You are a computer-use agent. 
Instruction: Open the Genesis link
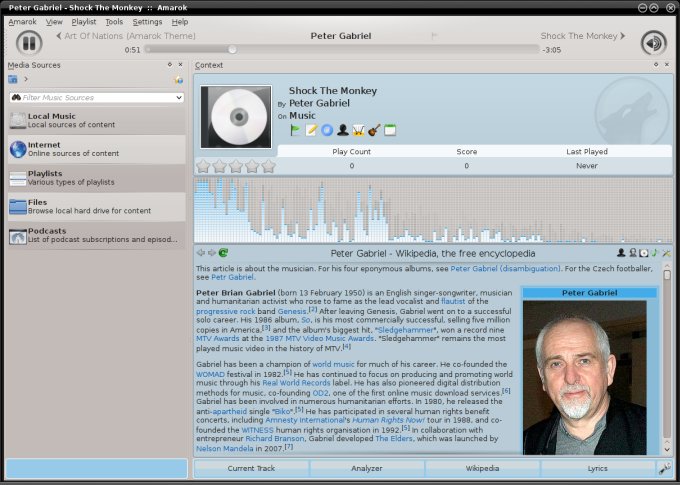292,311
